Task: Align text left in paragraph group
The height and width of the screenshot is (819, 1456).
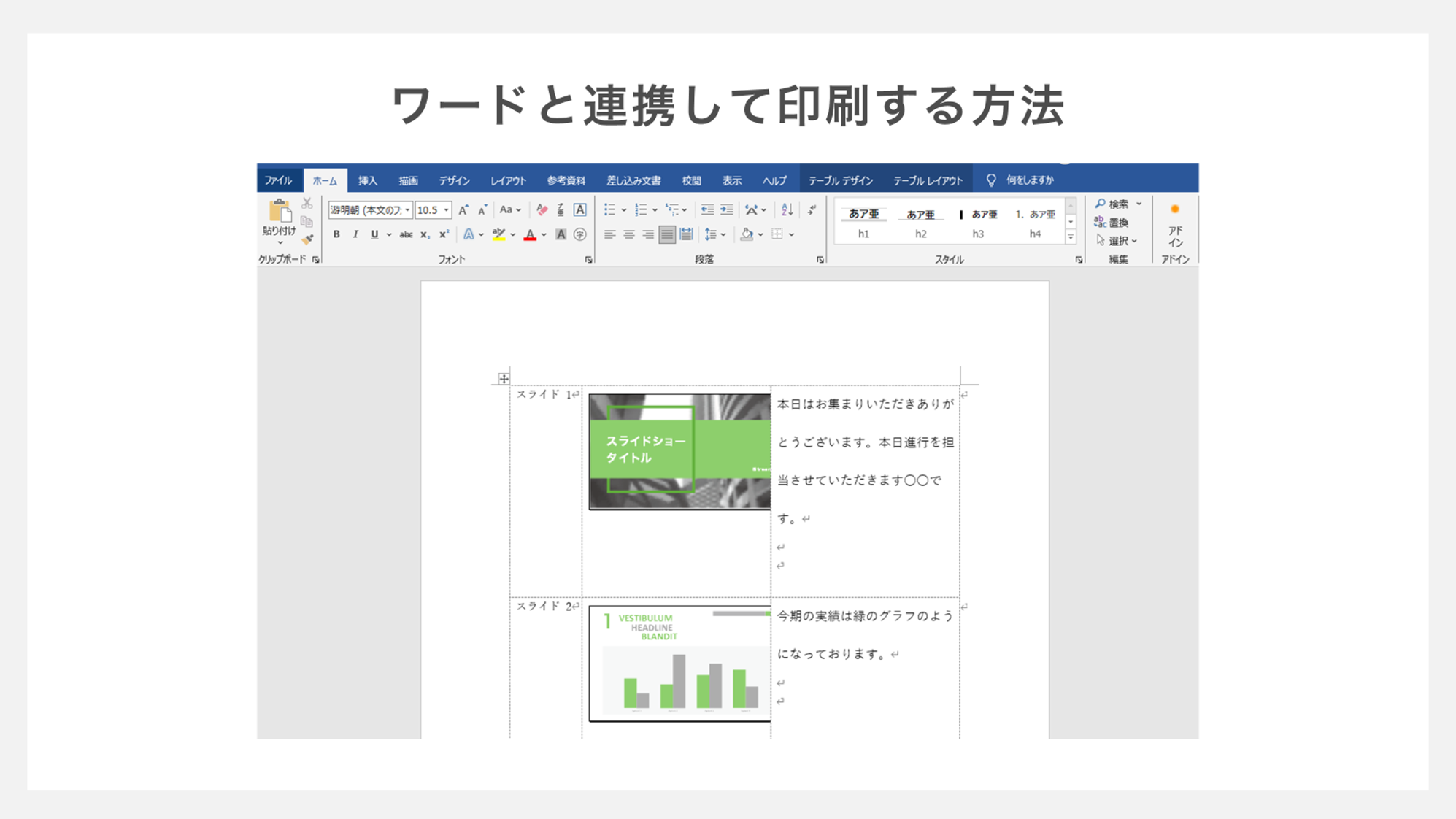Action: pos(609,235)
